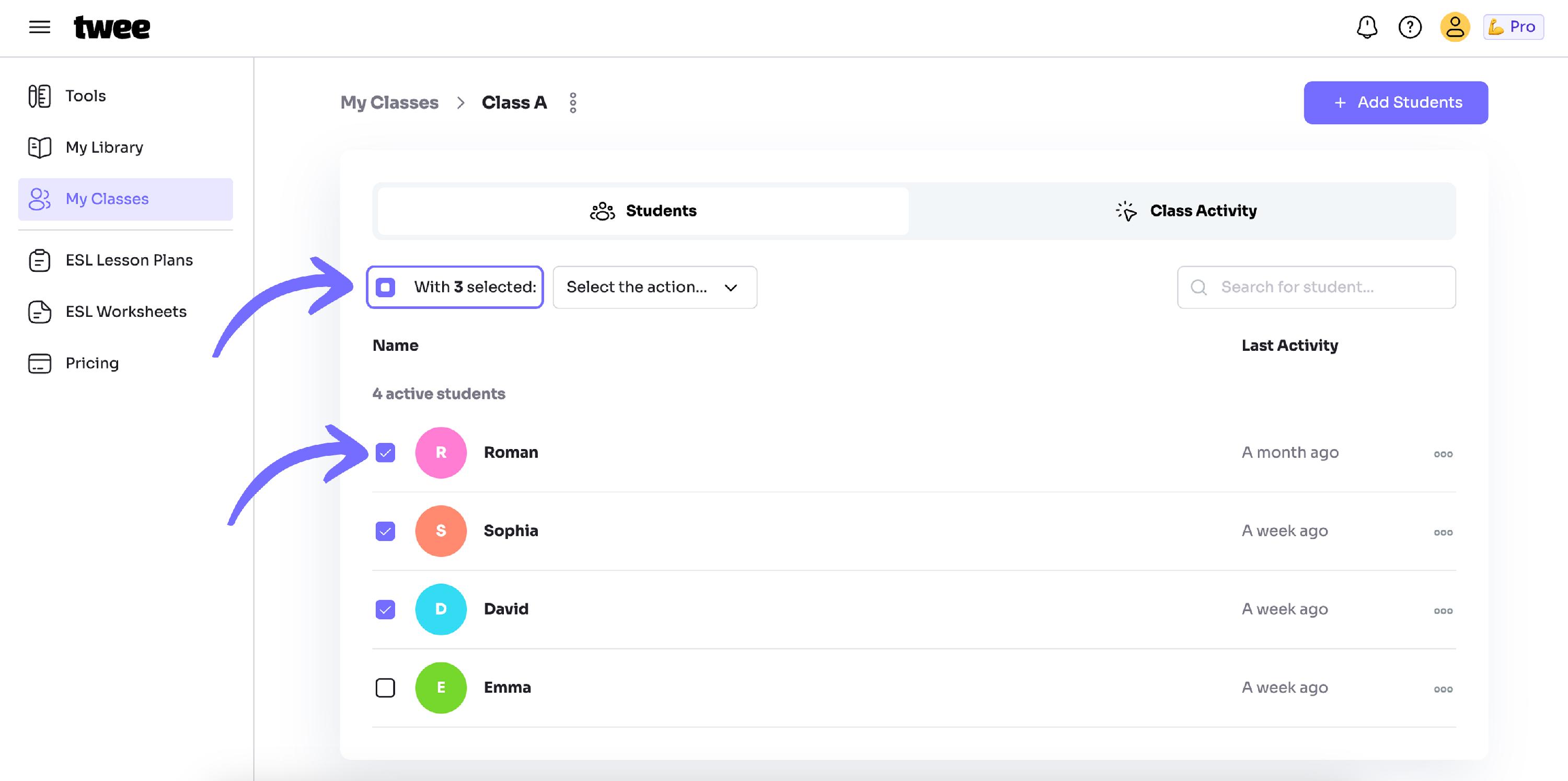The width and height of the screenshot is (1568, 781).
Task: Click the My Classes breadcrumb link
Action: coord(389,103)
